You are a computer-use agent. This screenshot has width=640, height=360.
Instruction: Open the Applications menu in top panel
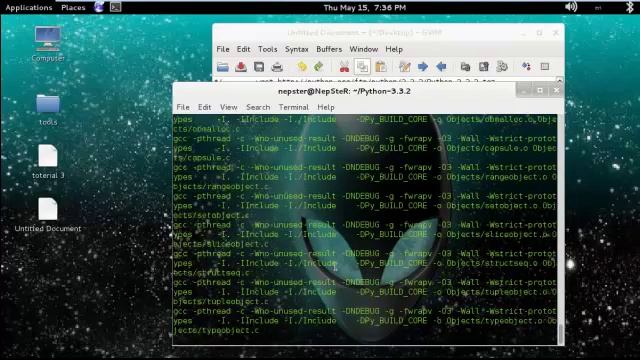coord(29,7)
